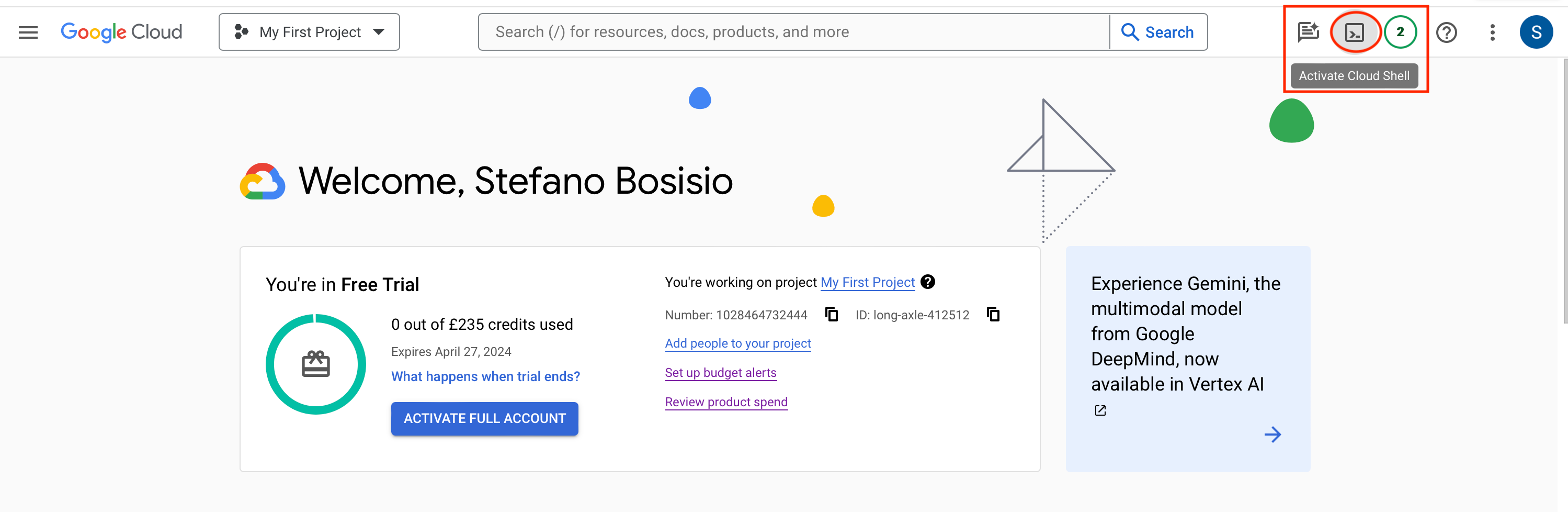Open notifications badge showing 2
This screenshot has width=1568, height=512.
coord(1401,32)
